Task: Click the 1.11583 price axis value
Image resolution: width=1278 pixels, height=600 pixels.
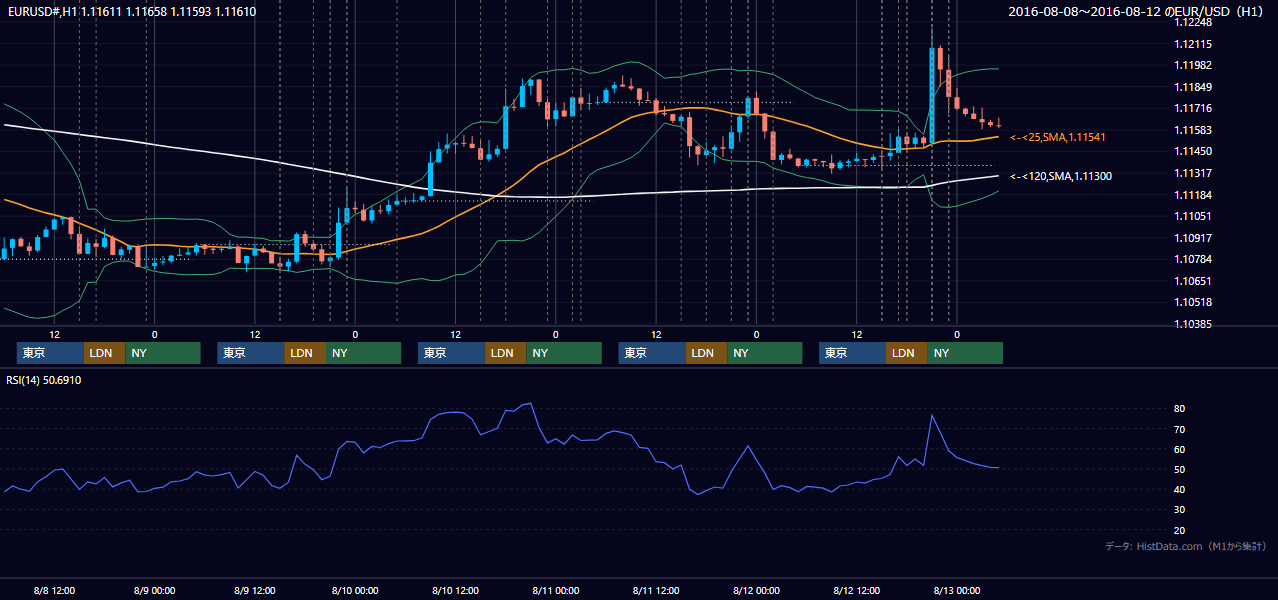Action: point(1194,130)
